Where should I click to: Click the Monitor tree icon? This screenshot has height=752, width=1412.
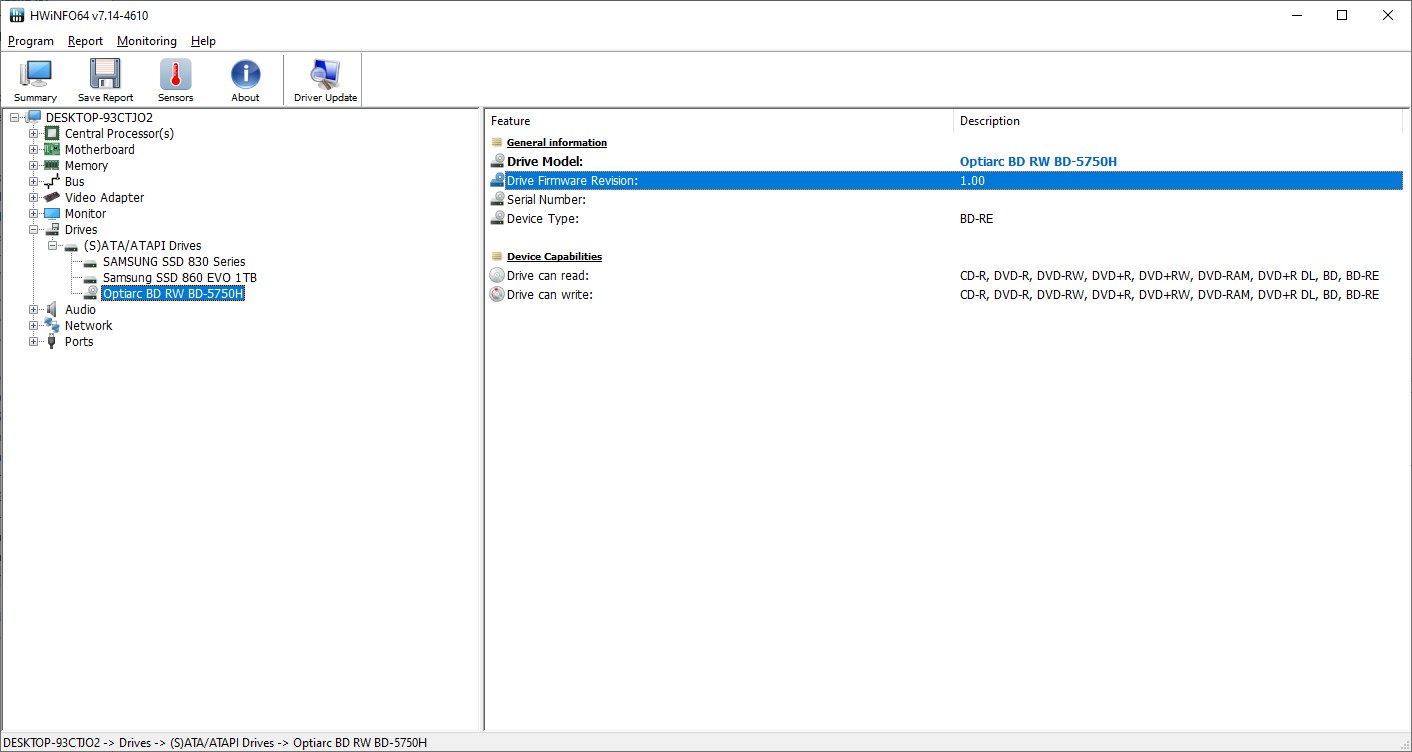[x=52, y=213]
